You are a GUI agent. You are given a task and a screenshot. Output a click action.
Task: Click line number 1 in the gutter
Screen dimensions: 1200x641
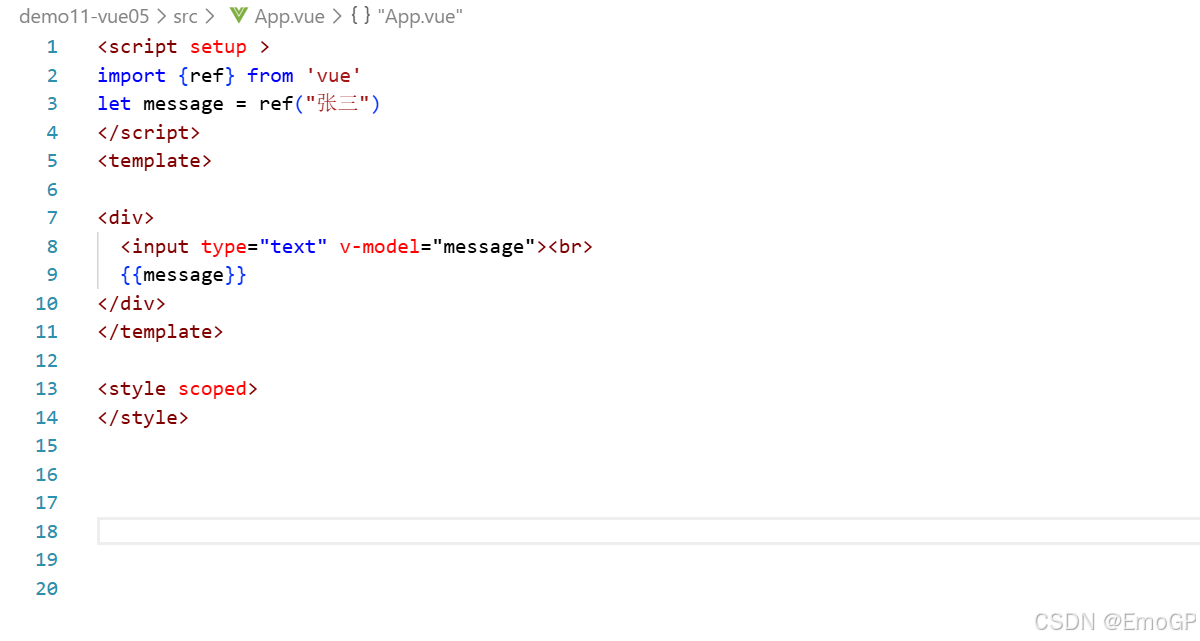(x=52, y=47)
